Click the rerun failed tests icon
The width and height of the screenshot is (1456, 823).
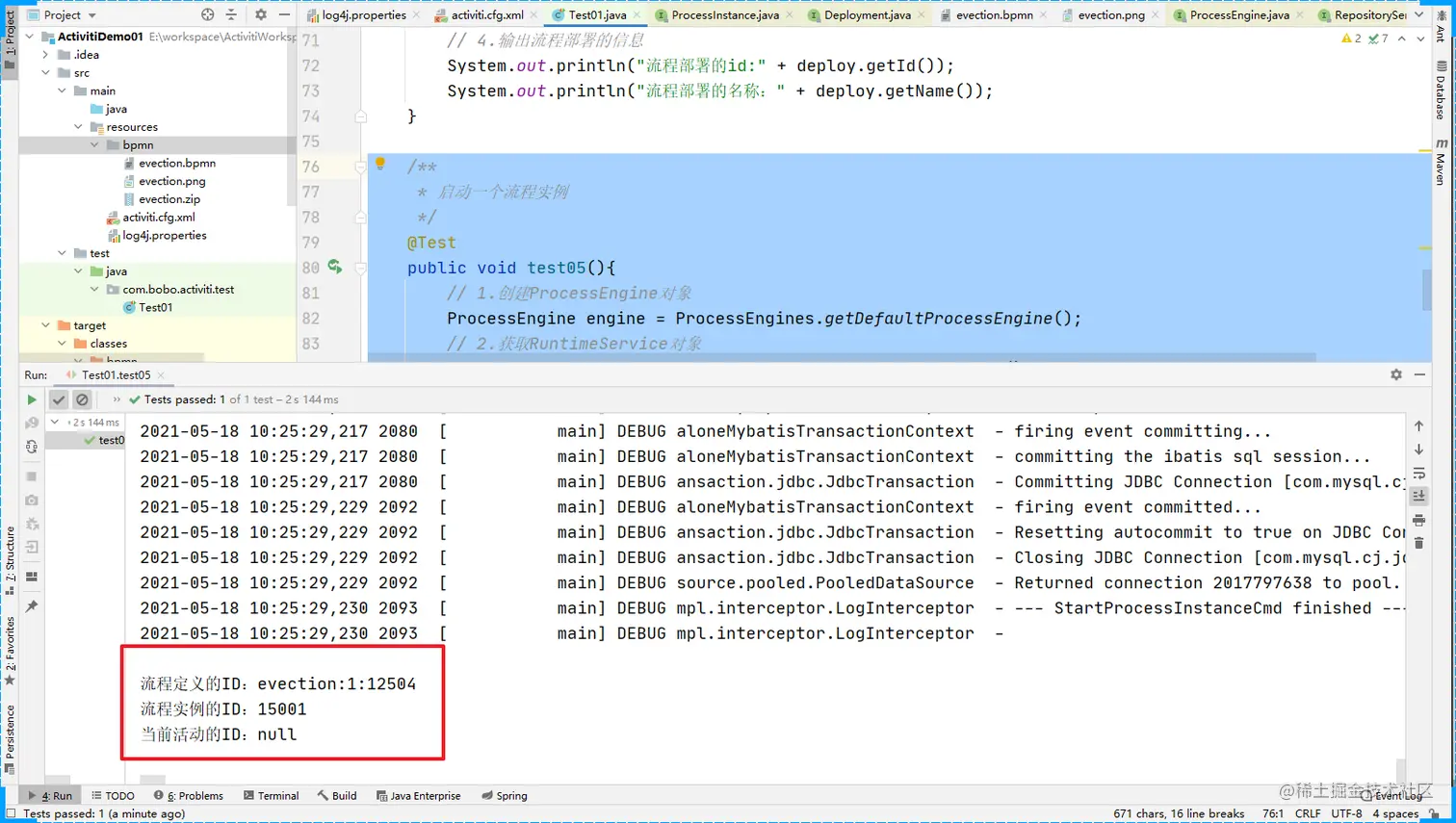[x=32, y=423]
